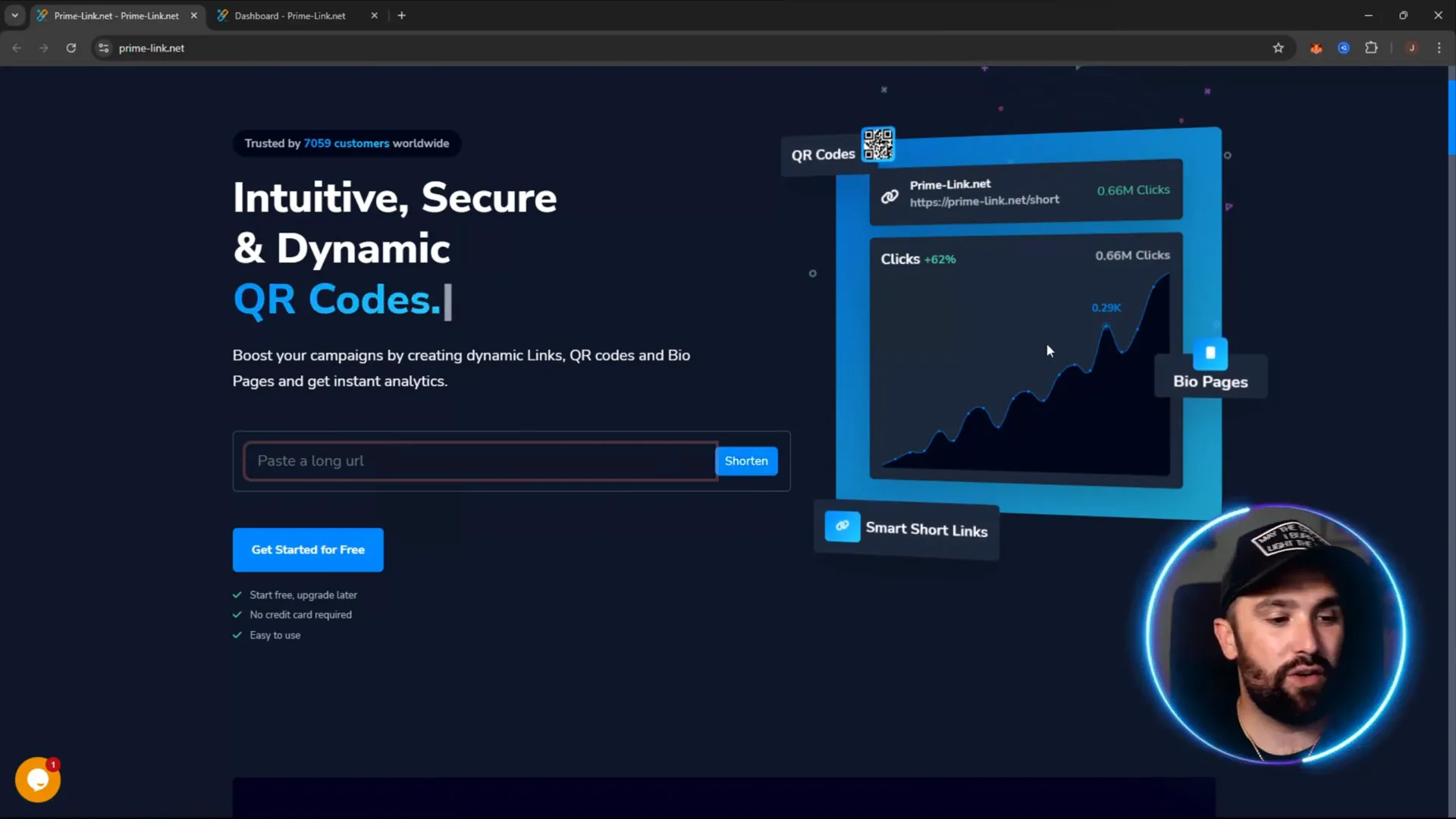Close the Dashboard tab
Screen dimensions: 1456x819
(375, 15)
